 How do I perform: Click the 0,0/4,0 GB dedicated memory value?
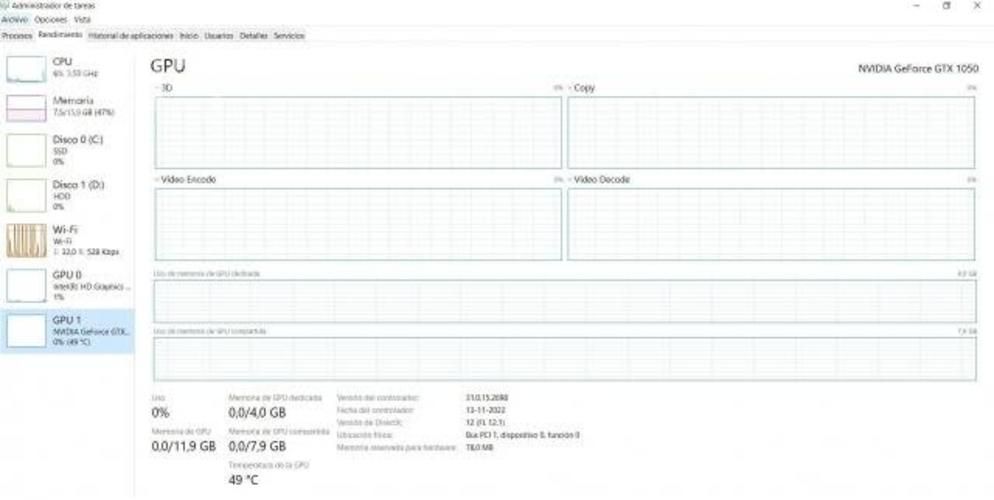point(257,413)
